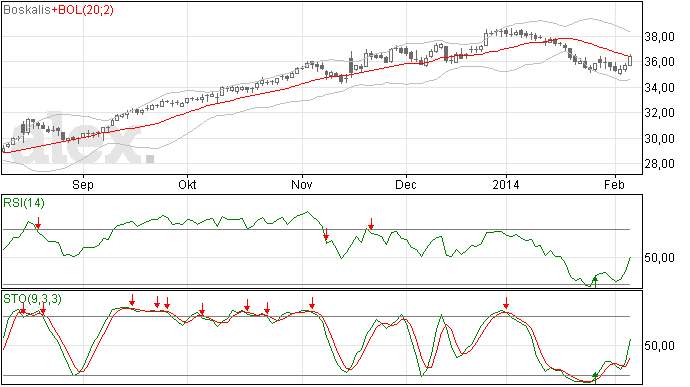The image size is (690, 387).
Task: Click the STO red sell arrow above 2014
Action: (x=506, y=303)
